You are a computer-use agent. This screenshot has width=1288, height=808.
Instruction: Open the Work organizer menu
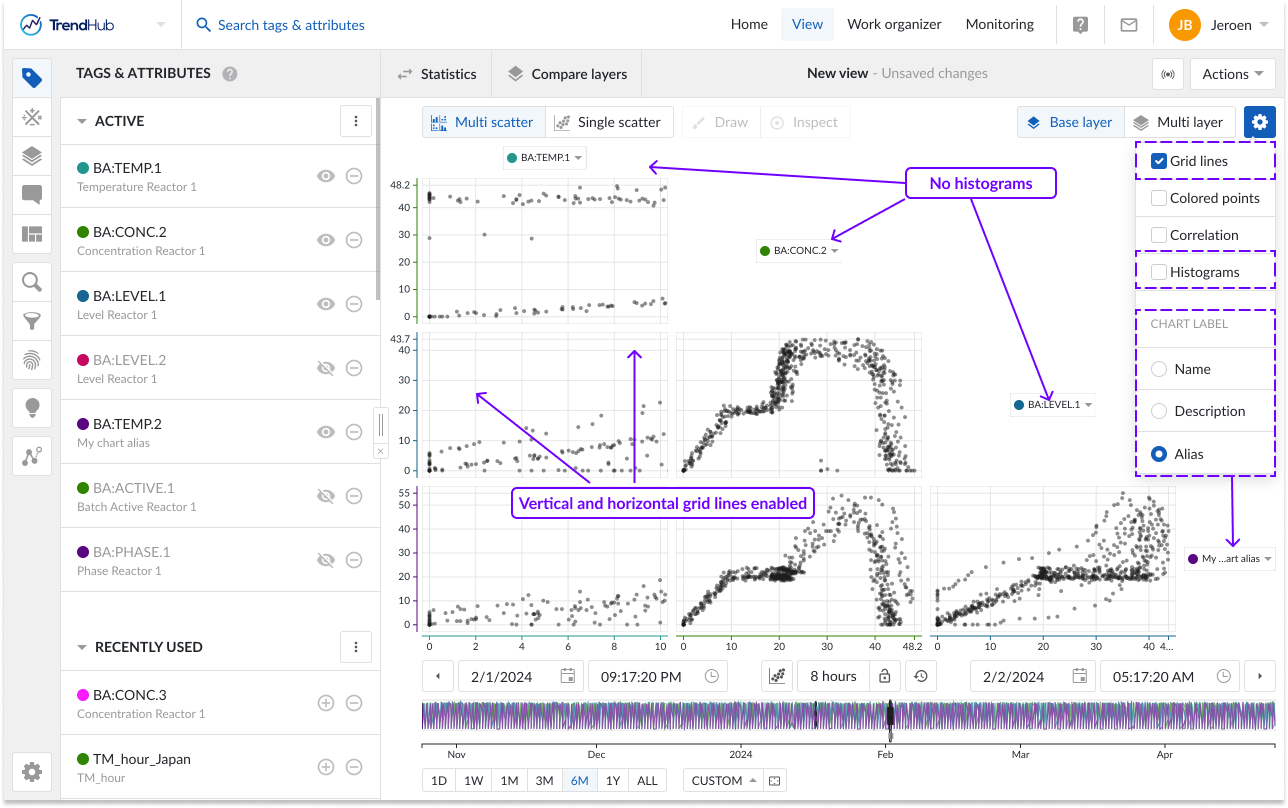click(x=894, y=24)
